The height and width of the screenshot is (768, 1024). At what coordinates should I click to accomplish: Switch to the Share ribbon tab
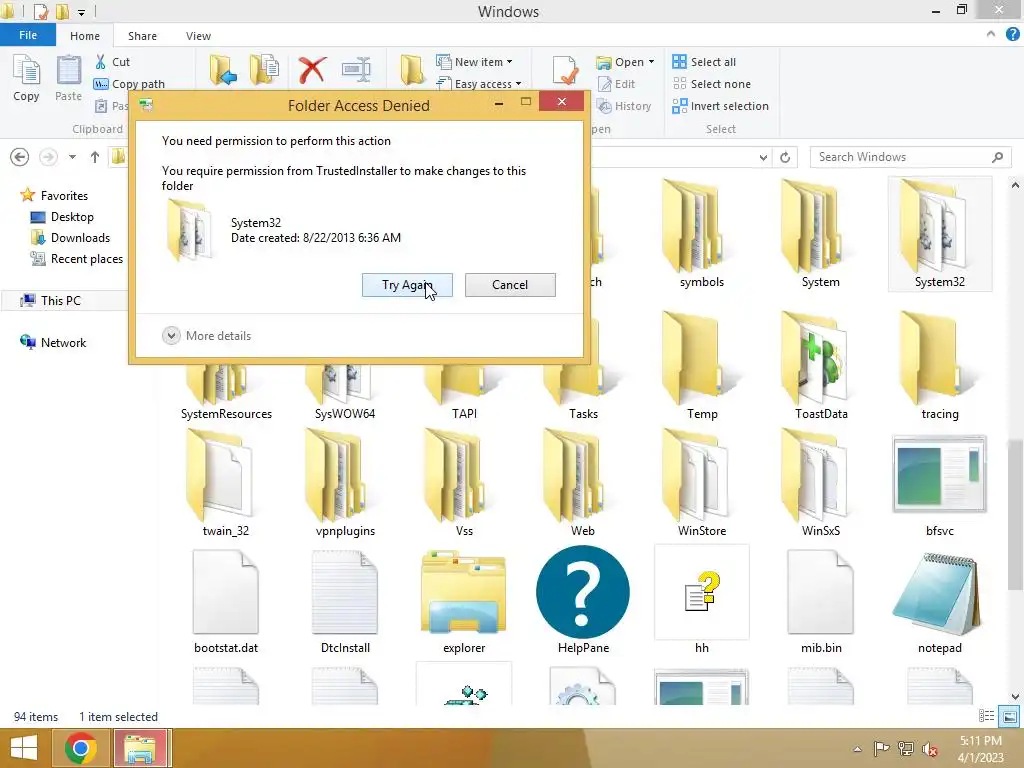point(142,36)
